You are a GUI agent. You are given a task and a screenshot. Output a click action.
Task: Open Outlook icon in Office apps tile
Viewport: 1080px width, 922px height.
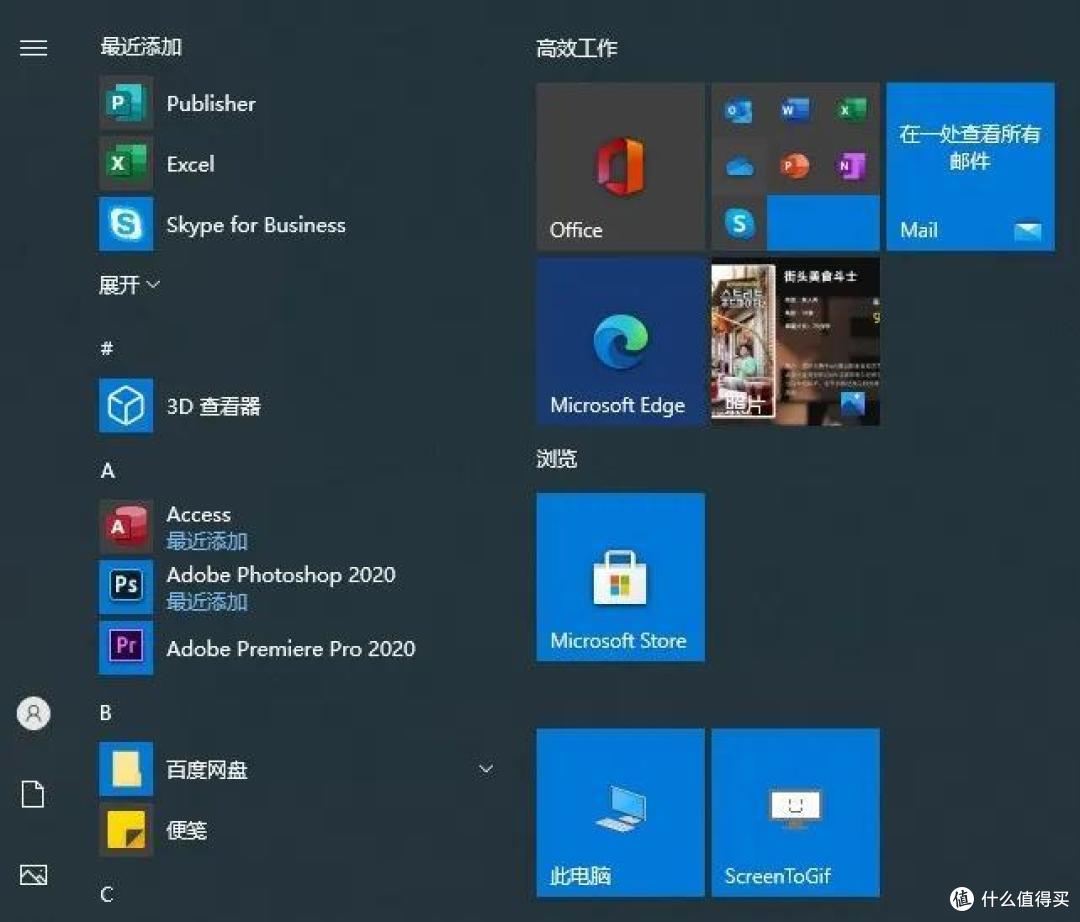pyautogui.click(x=738, y=110)
